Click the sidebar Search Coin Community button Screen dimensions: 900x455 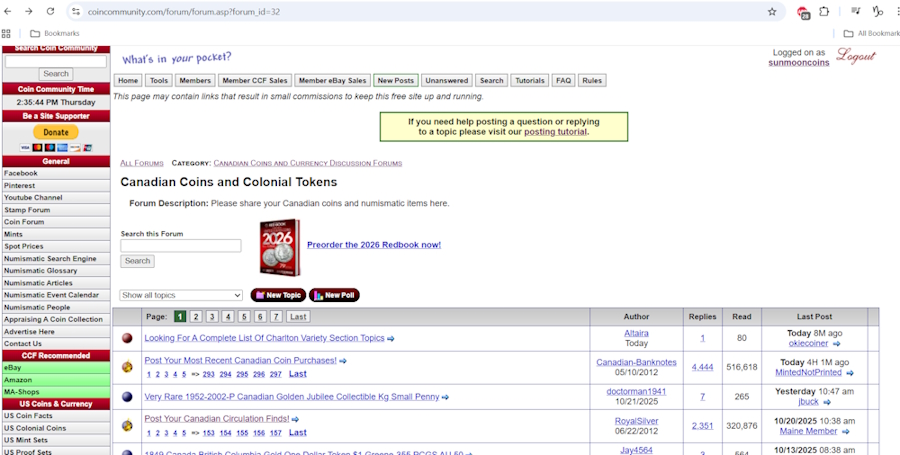tap(56, 73)
